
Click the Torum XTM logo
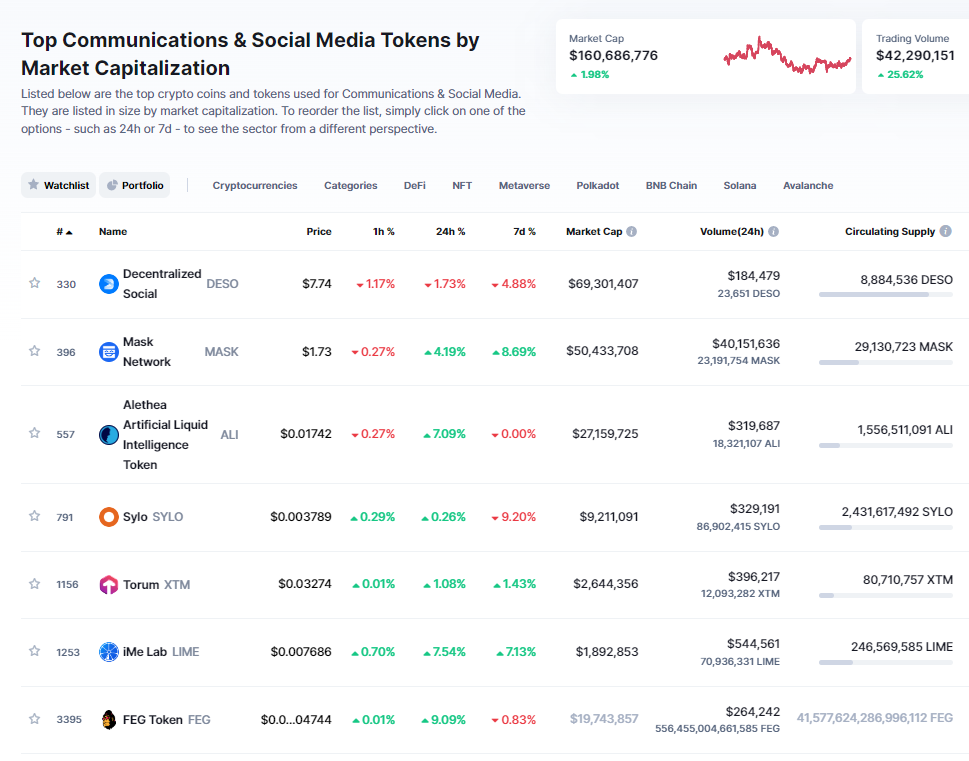[109, 585]
